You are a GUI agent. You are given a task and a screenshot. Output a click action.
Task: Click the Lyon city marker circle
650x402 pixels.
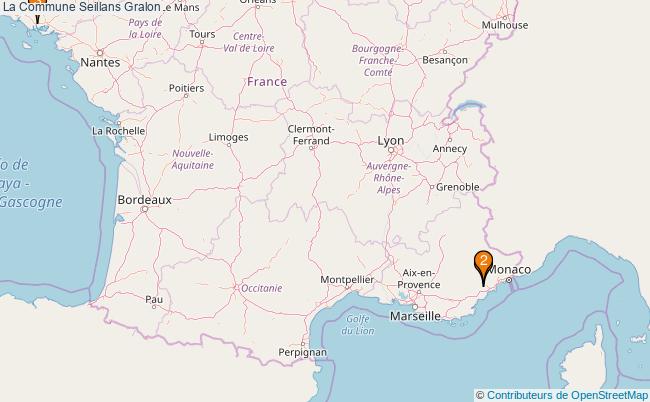click(x=390, y=150)
